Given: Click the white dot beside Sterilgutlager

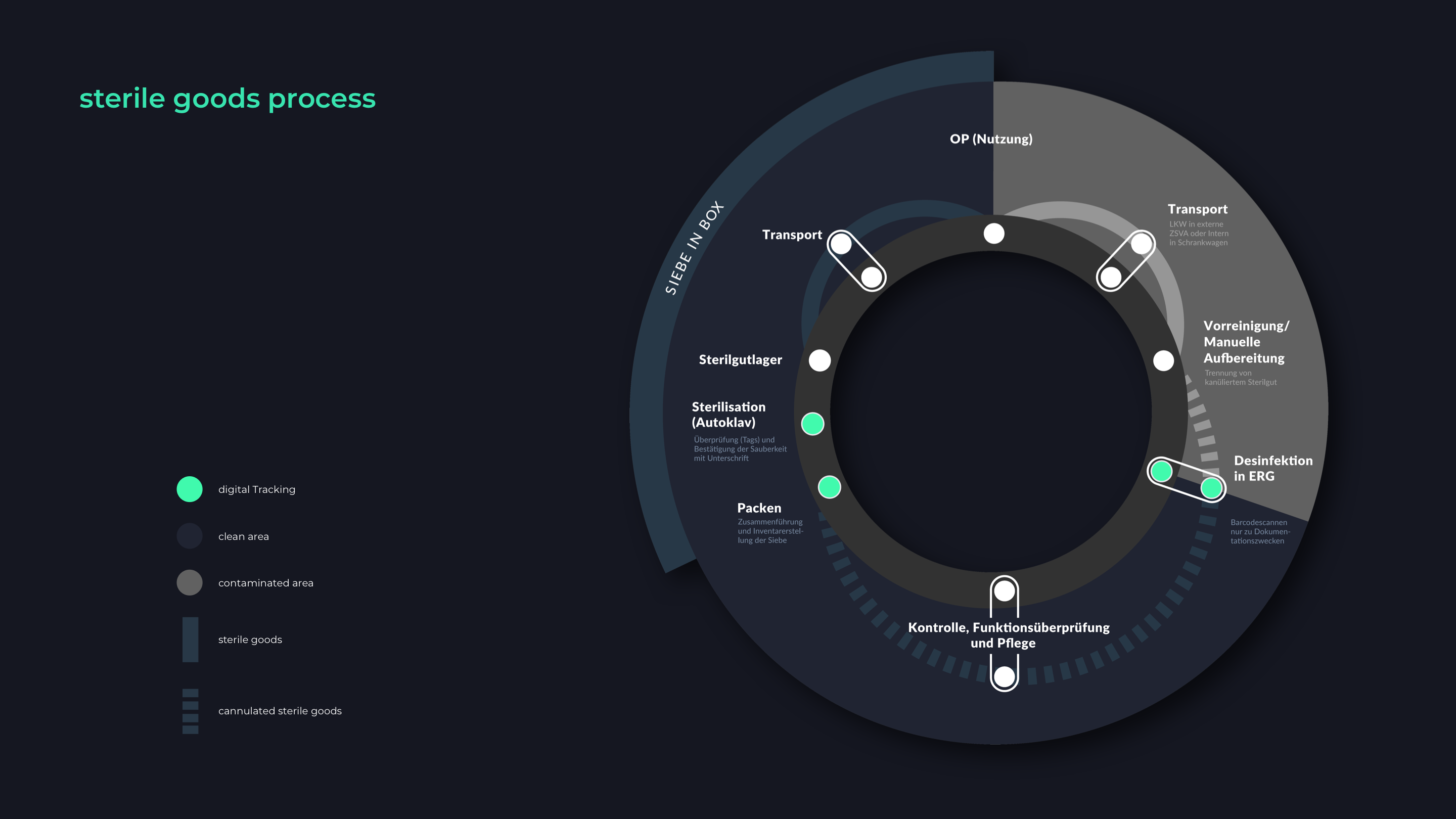Looking at the screenshot, I should click(820, 360).
